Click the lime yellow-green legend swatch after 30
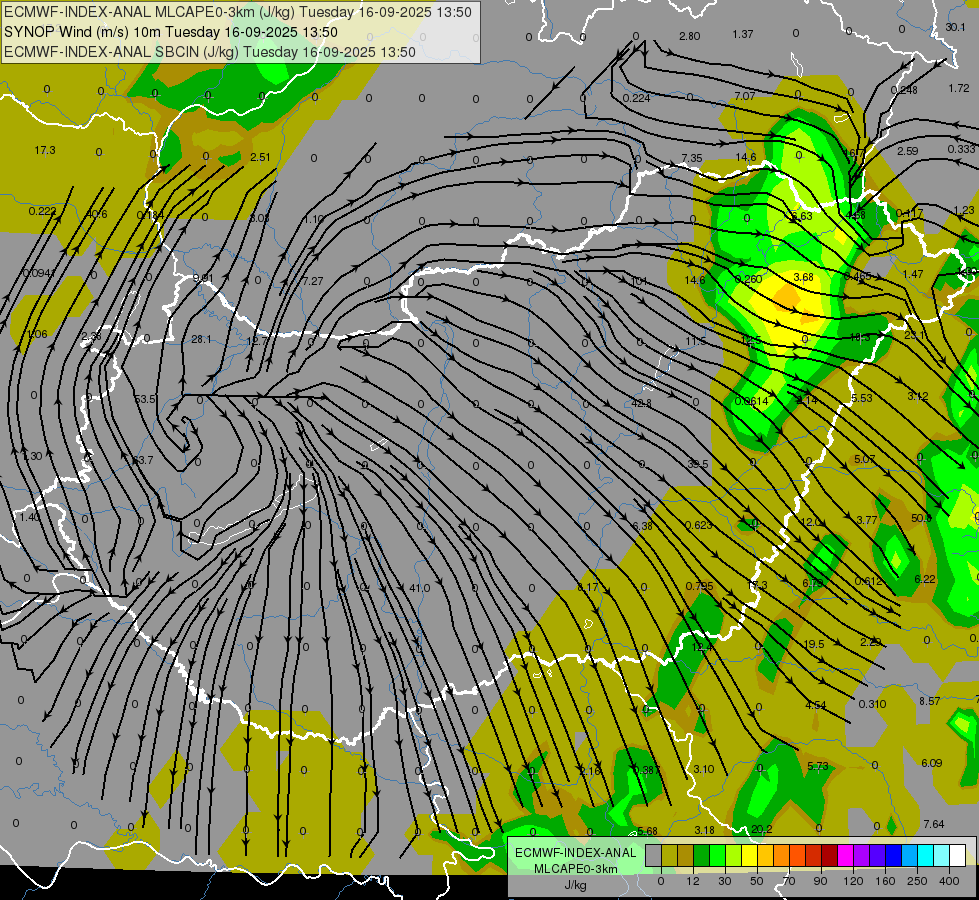The image size is (979, 900). coord(734,855)
